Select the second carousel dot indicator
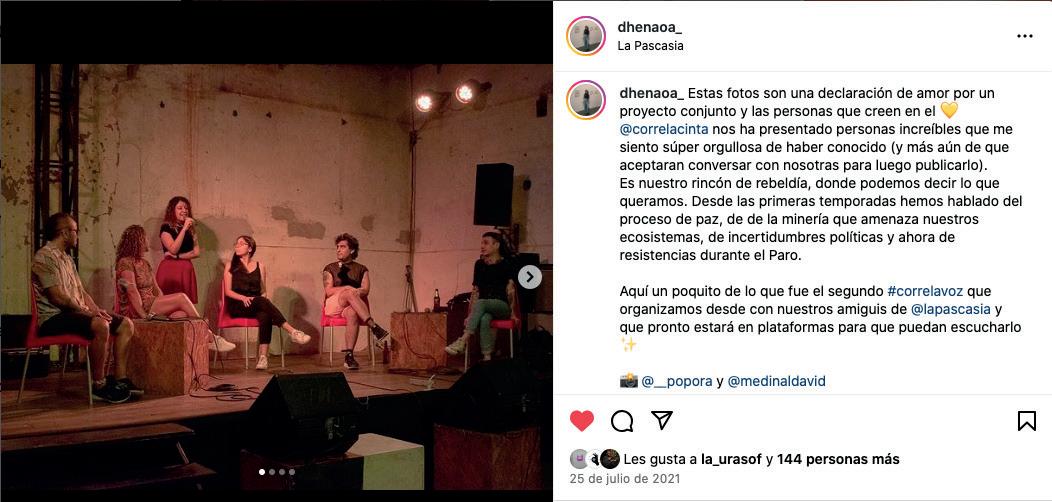1052x502 pixels. [x=272, y=472]
